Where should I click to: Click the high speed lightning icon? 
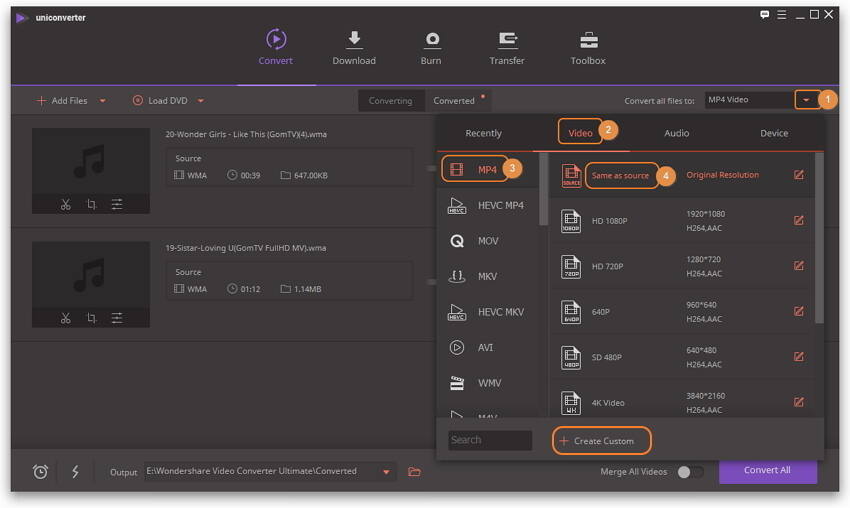(75, 472)
